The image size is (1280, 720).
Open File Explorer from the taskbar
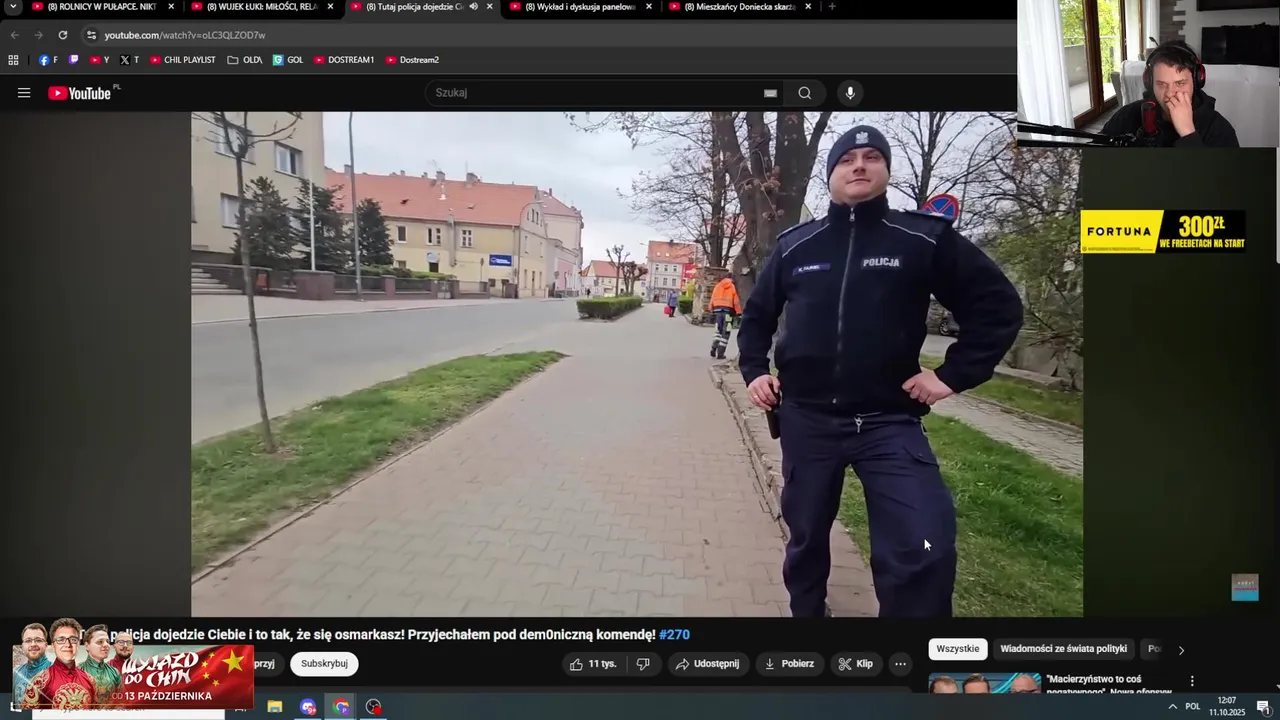pyautogui.click(x=274, y=707)
